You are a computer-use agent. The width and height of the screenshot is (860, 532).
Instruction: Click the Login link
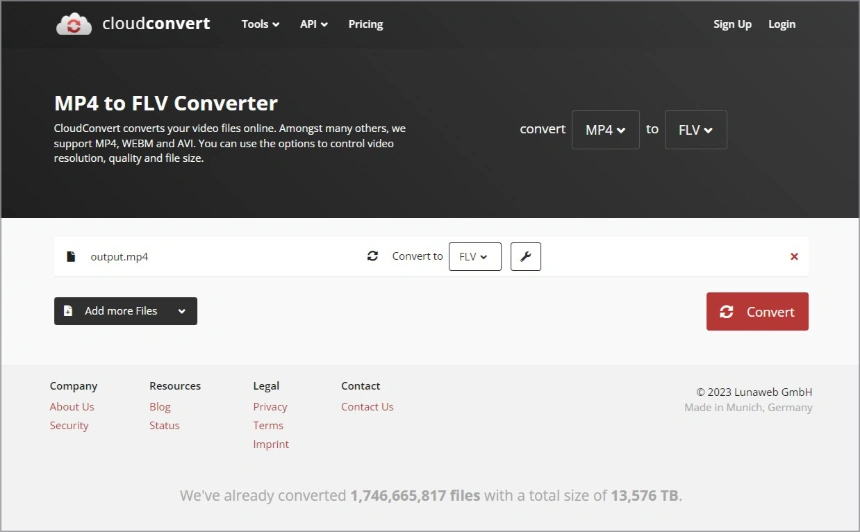click(x=782, y=24)
